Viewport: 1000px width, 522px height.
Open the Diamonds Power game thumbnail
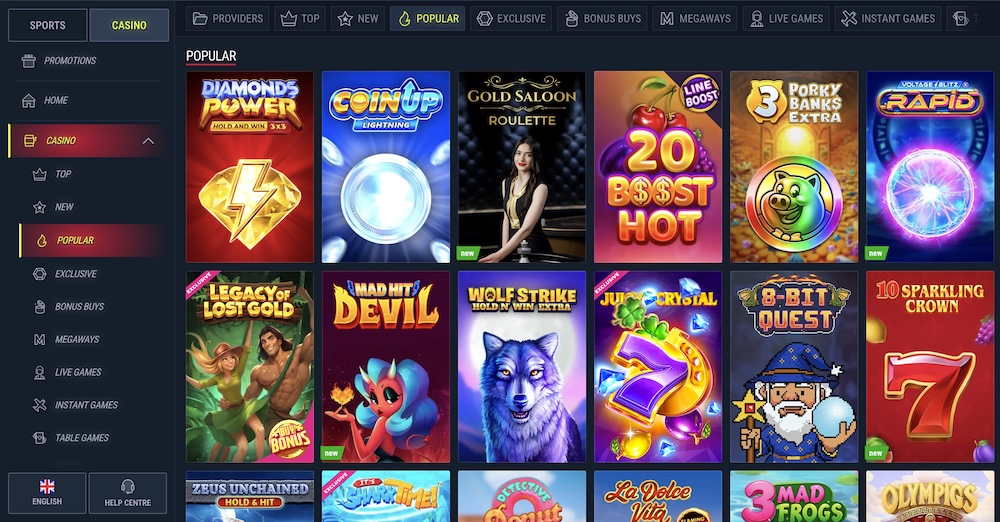pyautogui.click(x=250, y=167)
